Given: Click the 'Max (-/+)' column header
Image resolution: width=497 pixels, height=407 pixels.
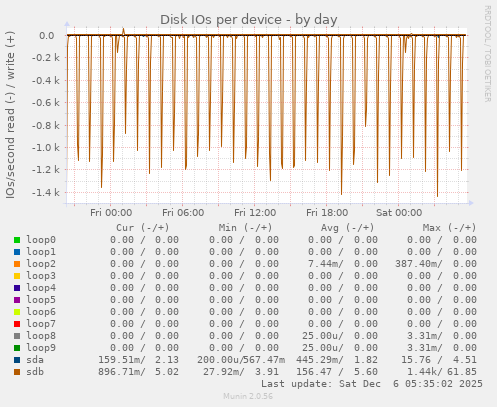Looking at the screenshot, I should tap(449, 228).
